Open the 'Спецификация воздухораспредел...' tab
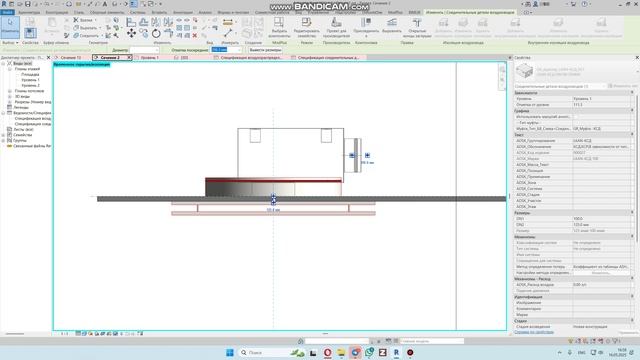This screenshot has width=640, height=360. 251,58
